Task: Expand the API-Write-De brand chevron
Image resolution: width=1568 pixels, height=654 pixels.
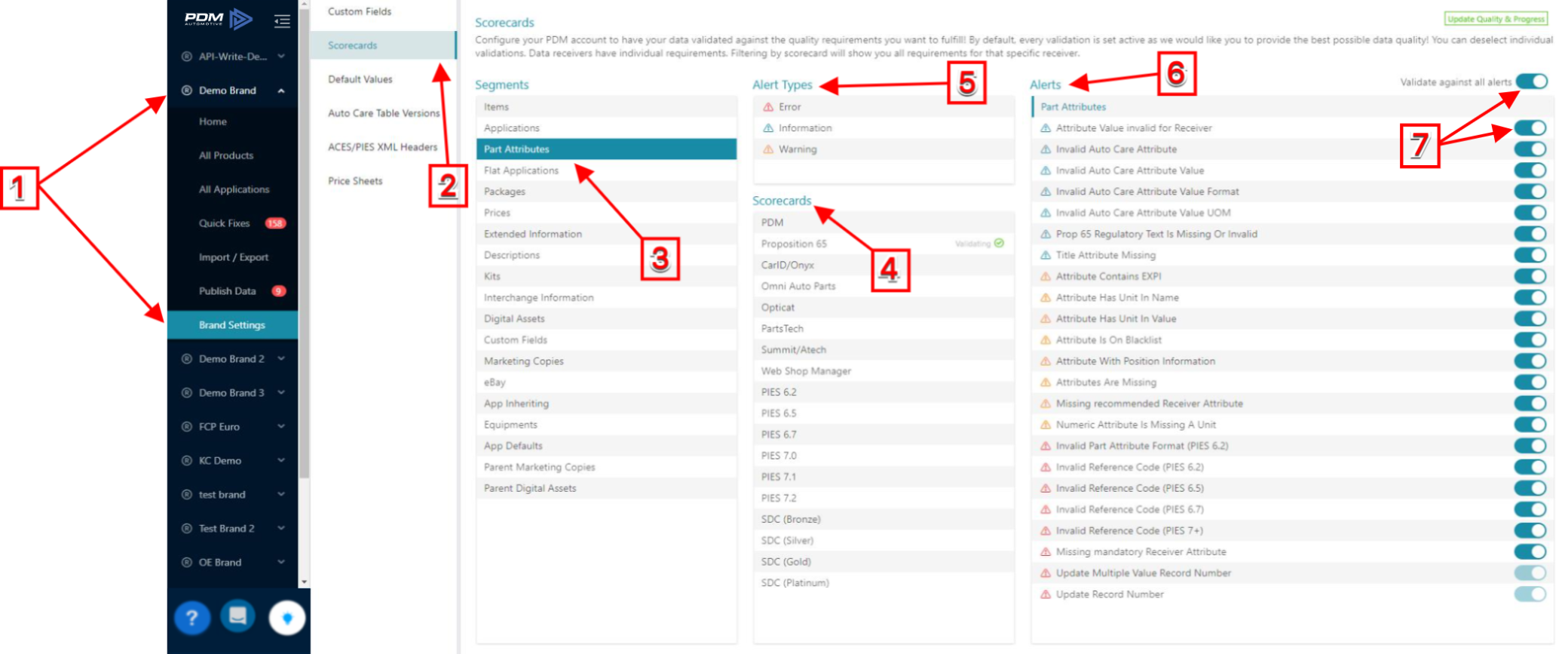Action: (x=281, y=57)
